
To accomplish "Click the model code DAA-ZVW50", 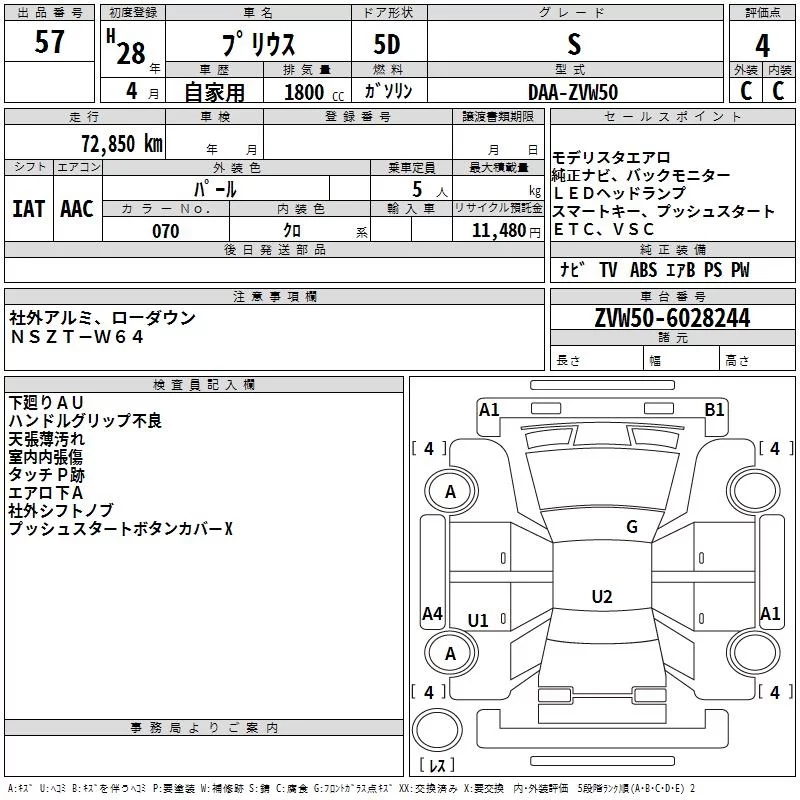I will coord(572,91).
